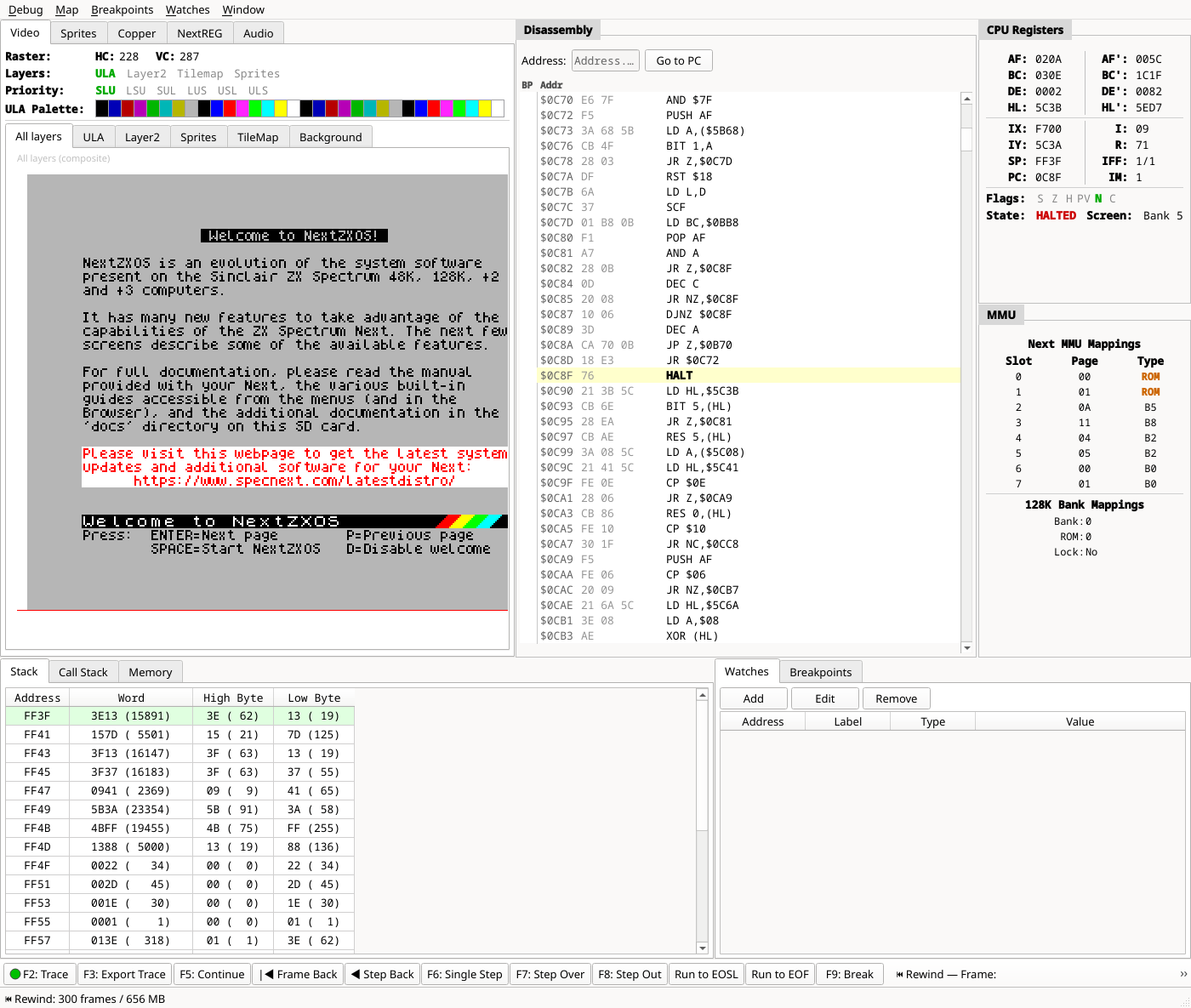
Task: Click the disassembly Address input field
Action: click(605, 60)
